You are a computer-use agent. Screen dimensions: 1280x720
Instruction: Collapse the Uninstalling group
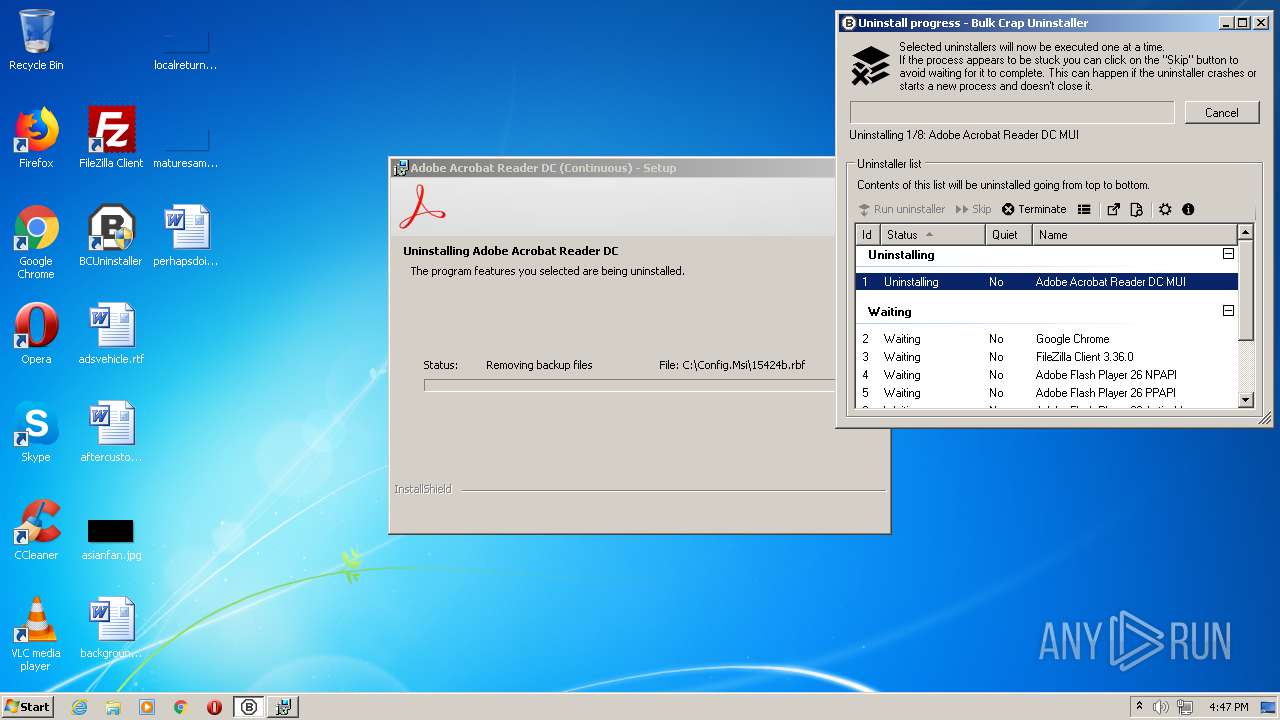[x=1228, y=254]
